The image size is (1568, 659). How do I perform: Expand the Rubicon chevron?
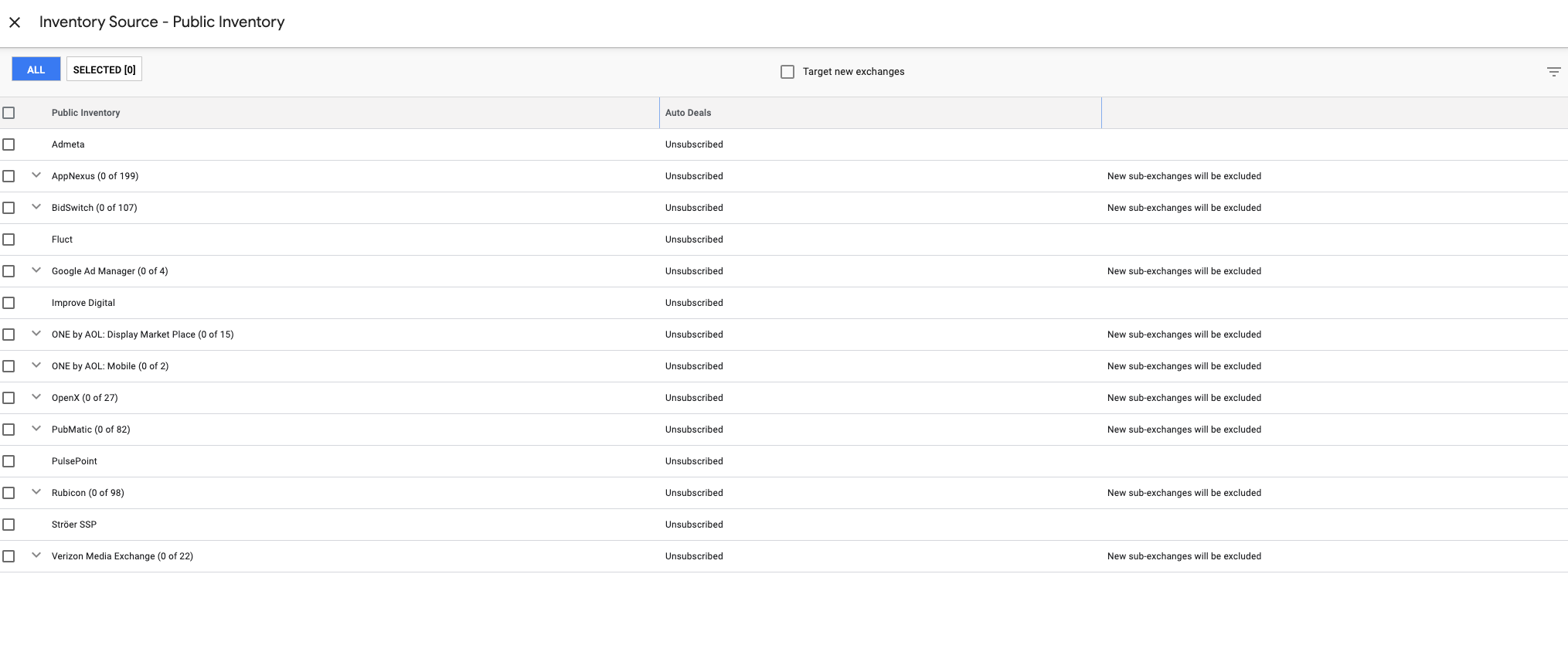pos(36,492)
